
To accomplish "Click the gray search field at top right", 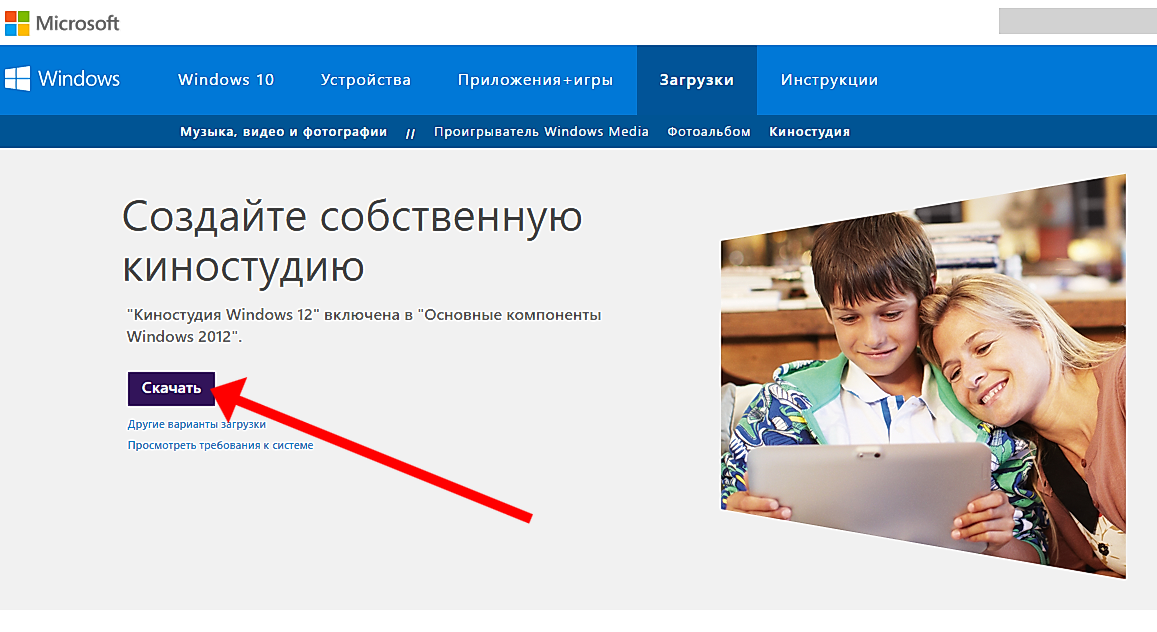I will click(x=1076, y=20).
